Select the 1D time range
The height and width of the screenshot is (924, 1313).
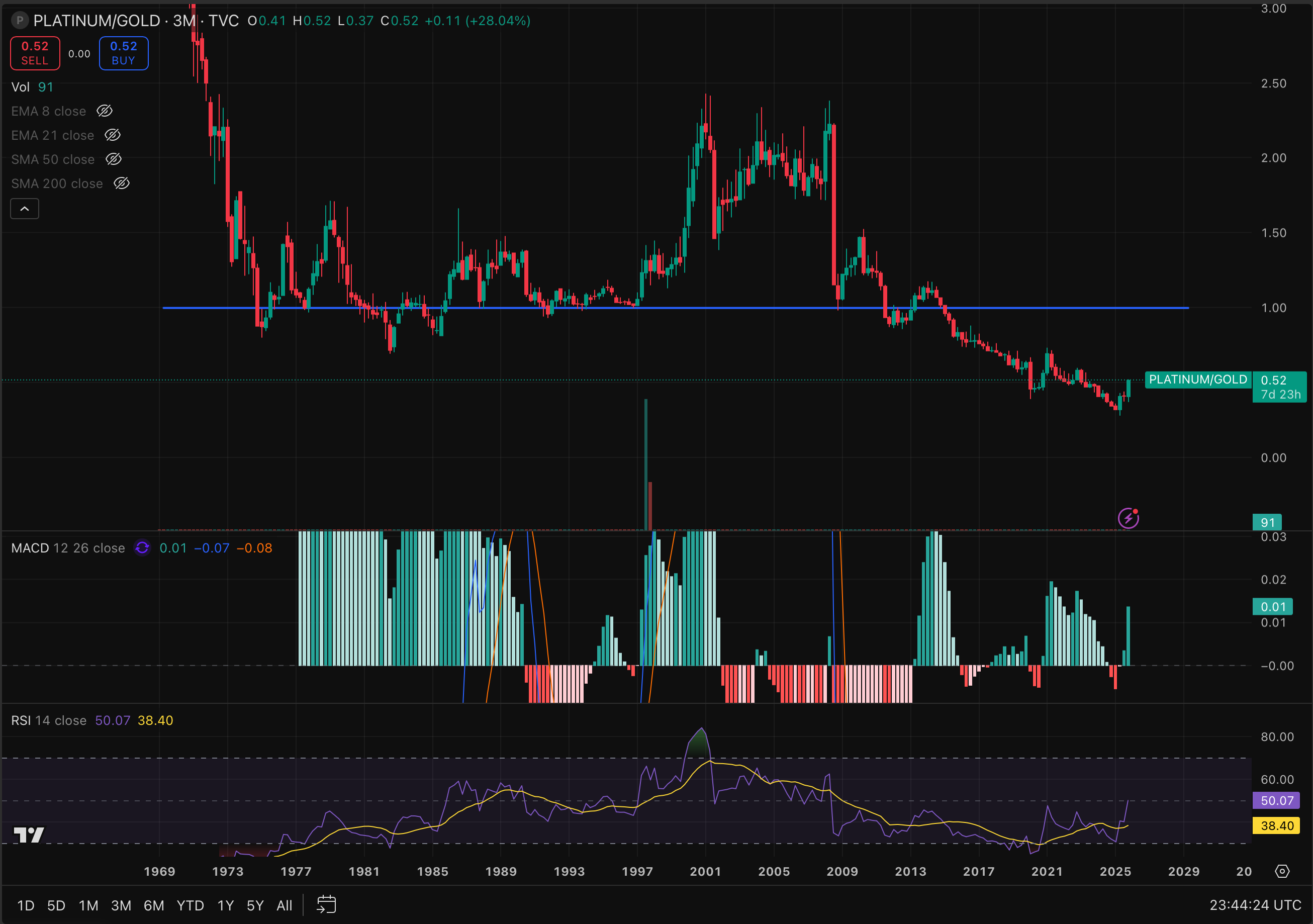coord(26,905)
